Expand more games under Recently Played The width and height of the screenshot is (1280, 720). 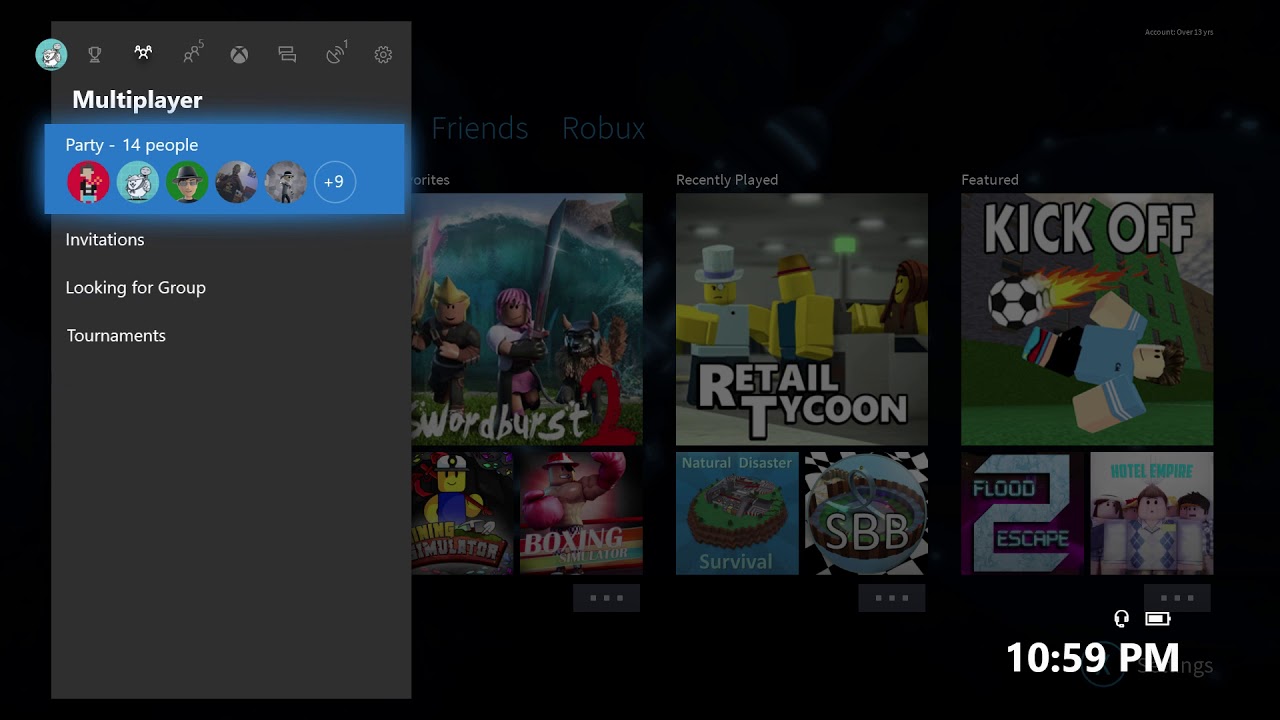[892, 598]
